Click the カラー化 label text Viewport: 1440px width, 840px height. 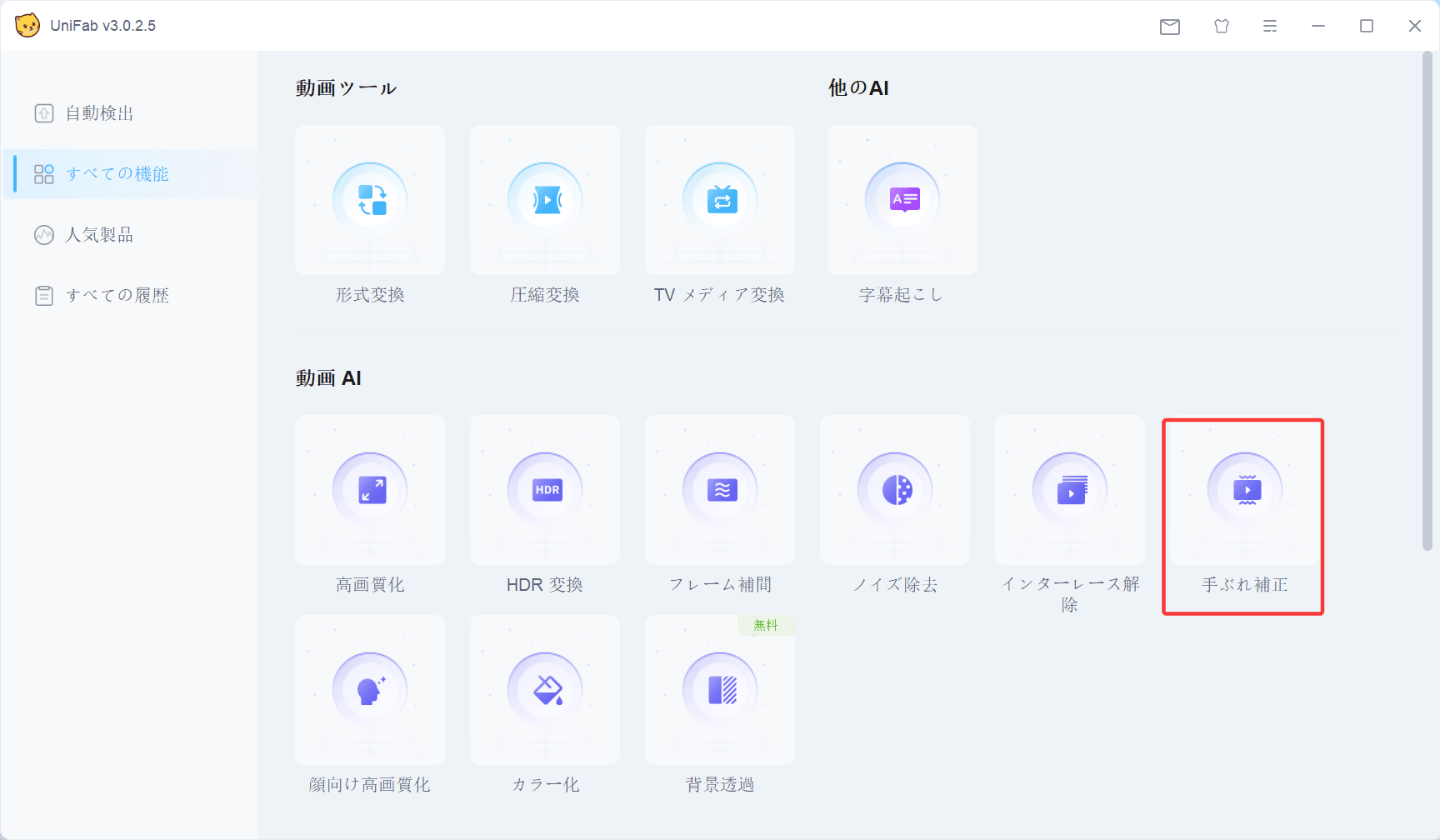545,785
